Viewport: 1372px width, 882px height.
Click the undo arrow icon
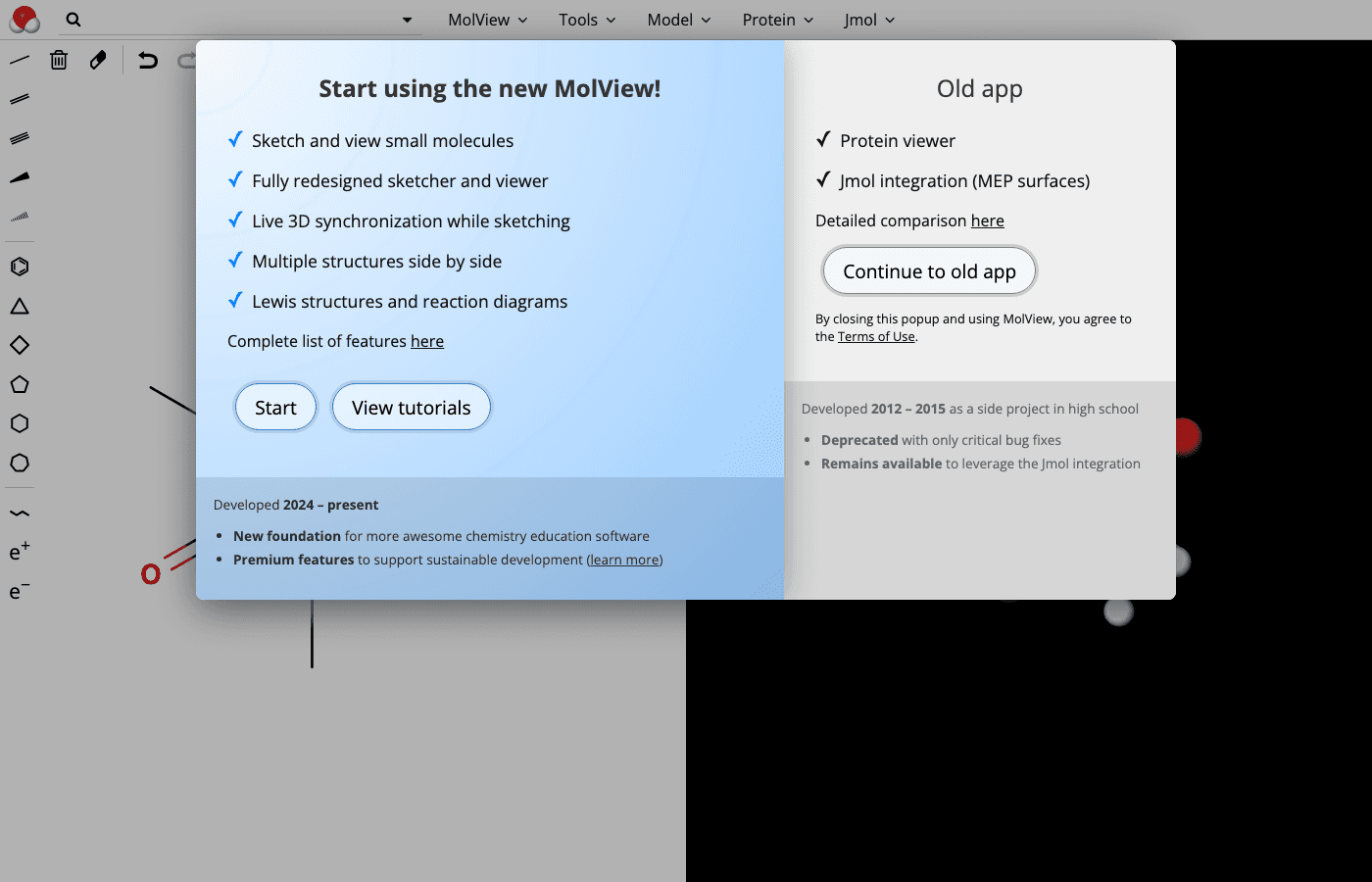click(147, 60)
